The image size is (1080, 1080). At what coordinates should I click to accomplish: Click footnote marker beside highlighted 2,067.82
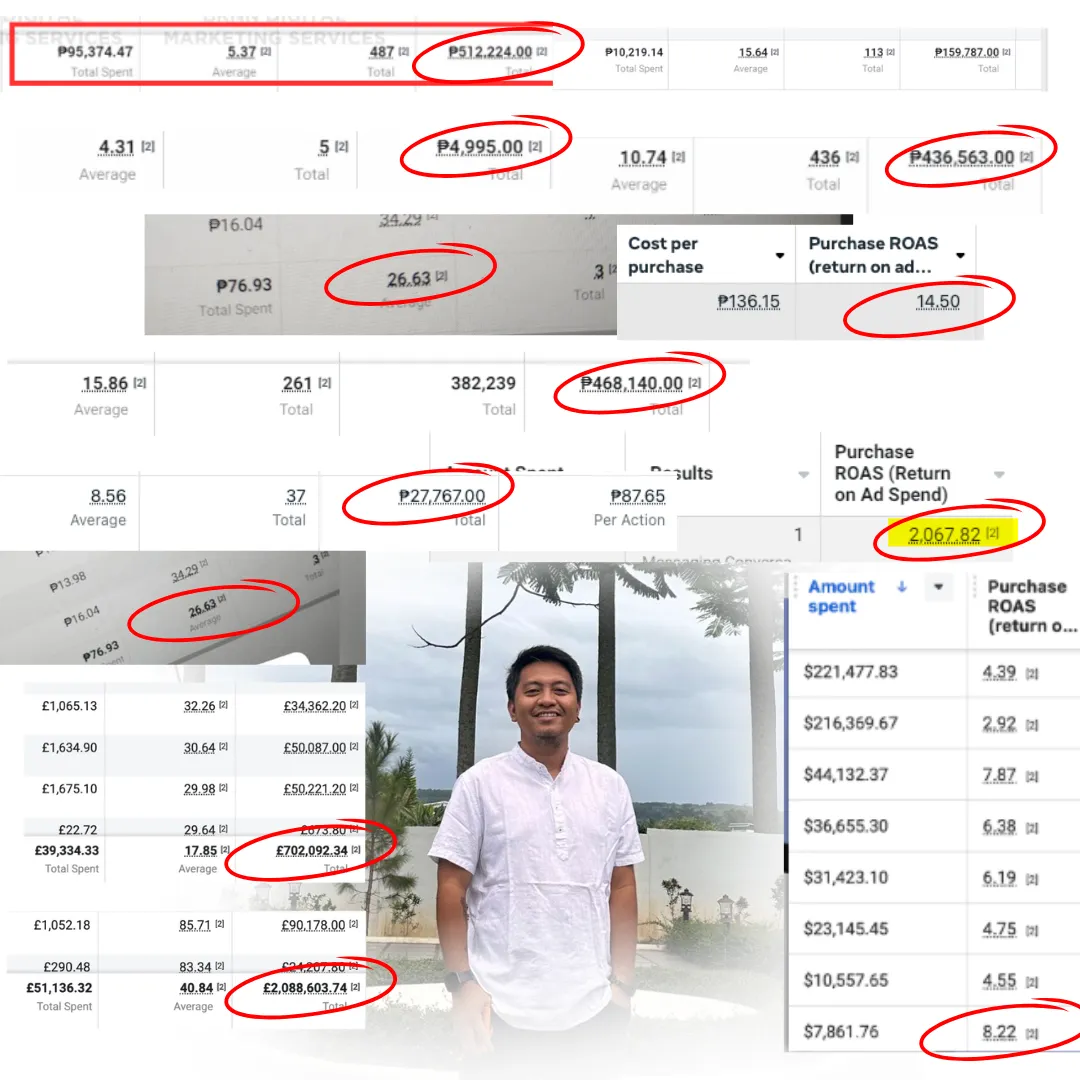pyautogui.click(x=993, y=533)
